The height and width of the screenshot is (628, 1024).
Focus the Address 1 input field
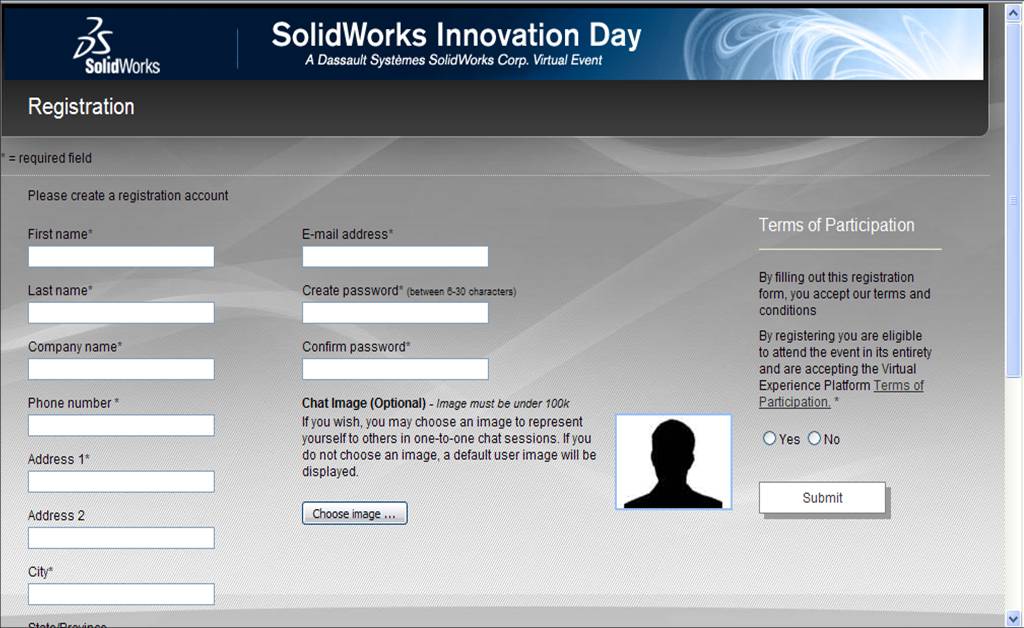(x=121, y=481)
